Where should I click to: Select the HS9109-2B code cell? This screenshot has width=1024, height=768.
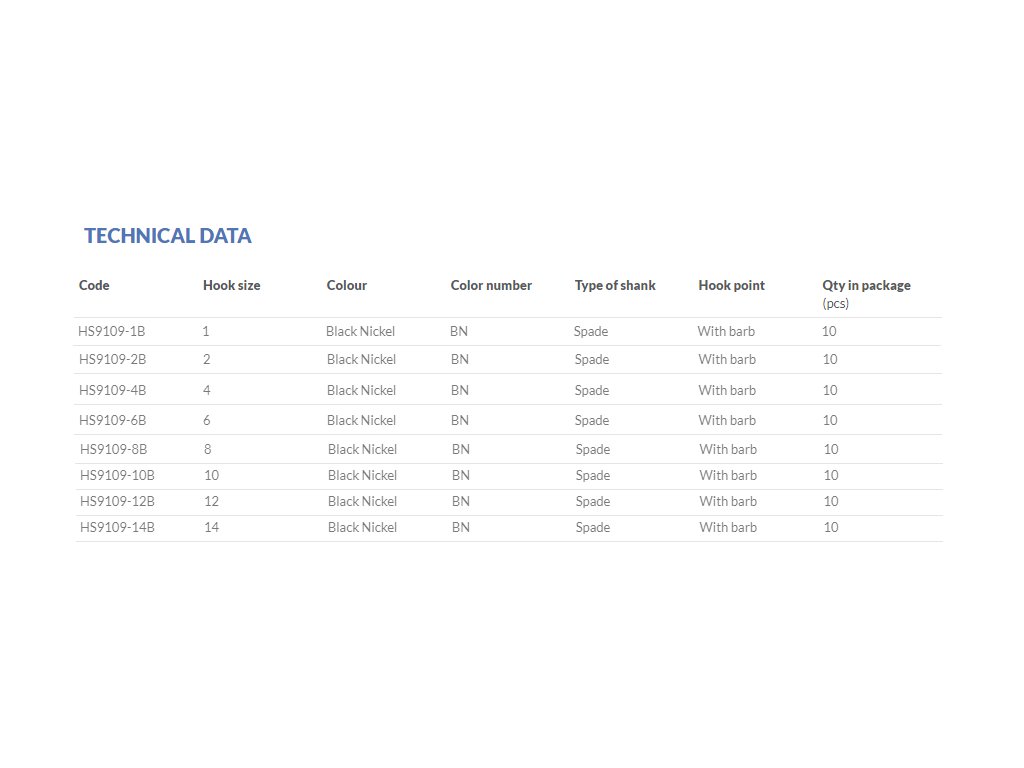point(113,359)
